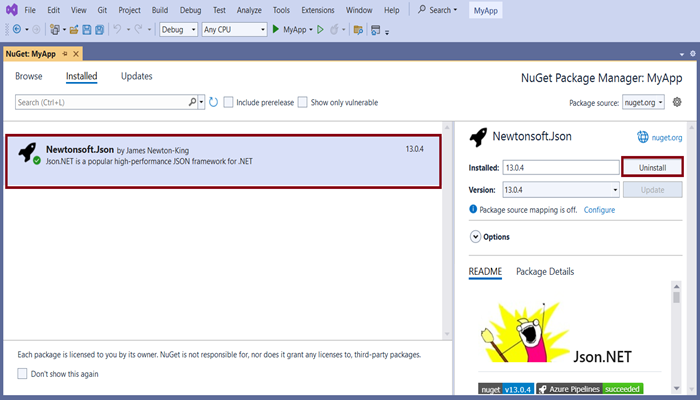The image size is (700, 400).
Task: Select the Installed tab
Action: pyautogui.click(x=81, y=76)
